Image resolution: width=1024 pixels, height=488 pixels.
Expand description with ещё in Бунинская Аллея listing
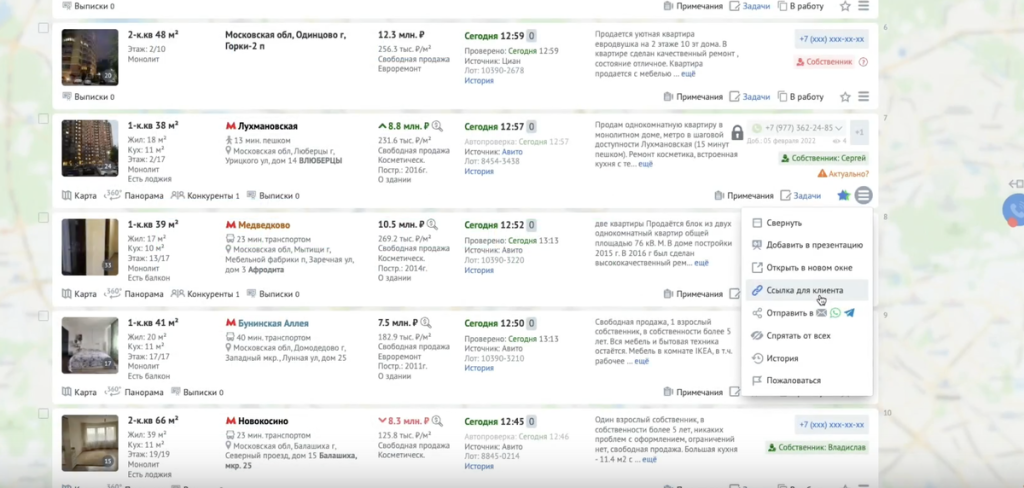point(641,361)
